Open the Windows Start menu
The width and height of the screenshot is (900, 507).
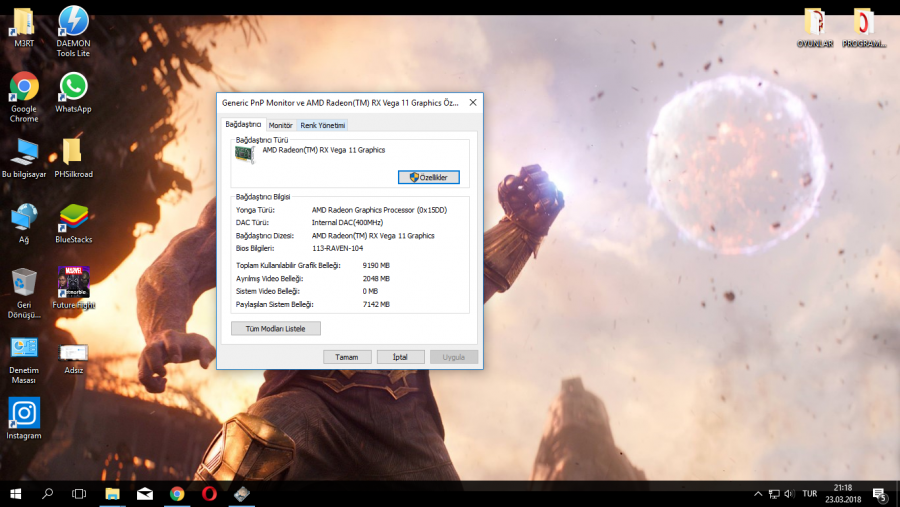point(15,494)
